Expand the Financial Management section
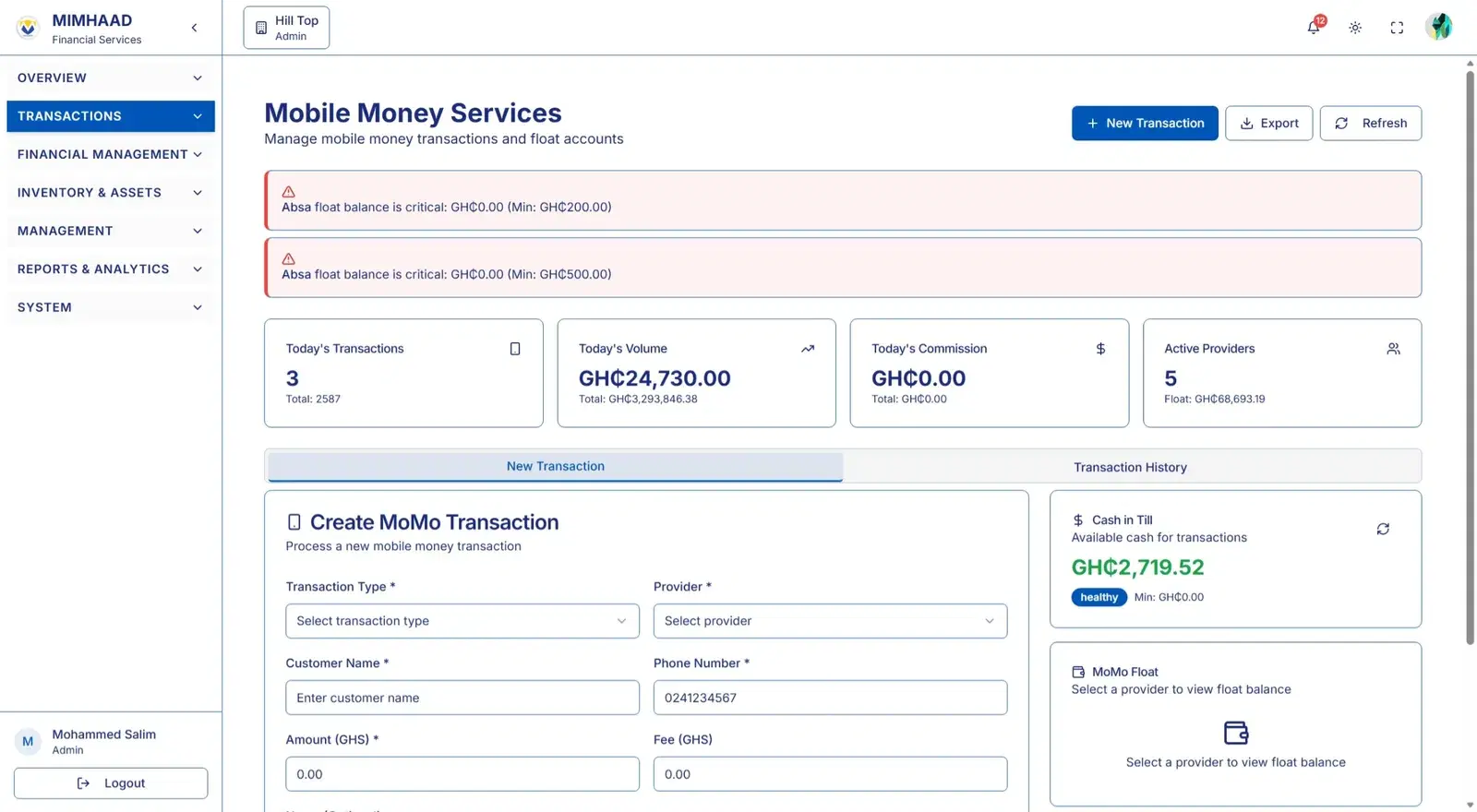Screen dimensions: 1477x812 tap(111, 154)
